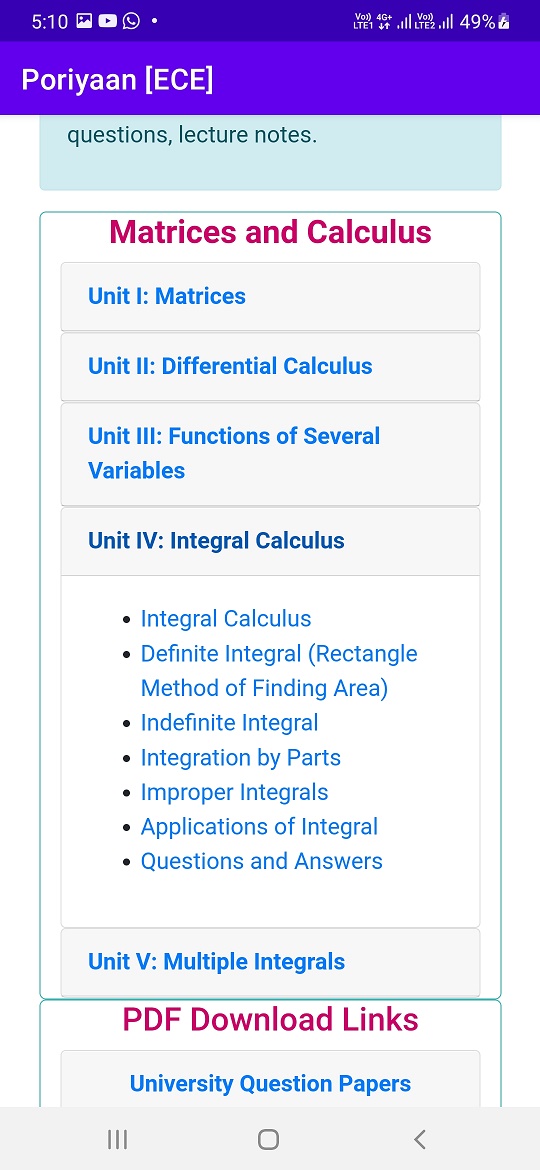Expand Unit V: Multiple Integrals section
The image size is (540, 1170).
click(x=270, y=962)
